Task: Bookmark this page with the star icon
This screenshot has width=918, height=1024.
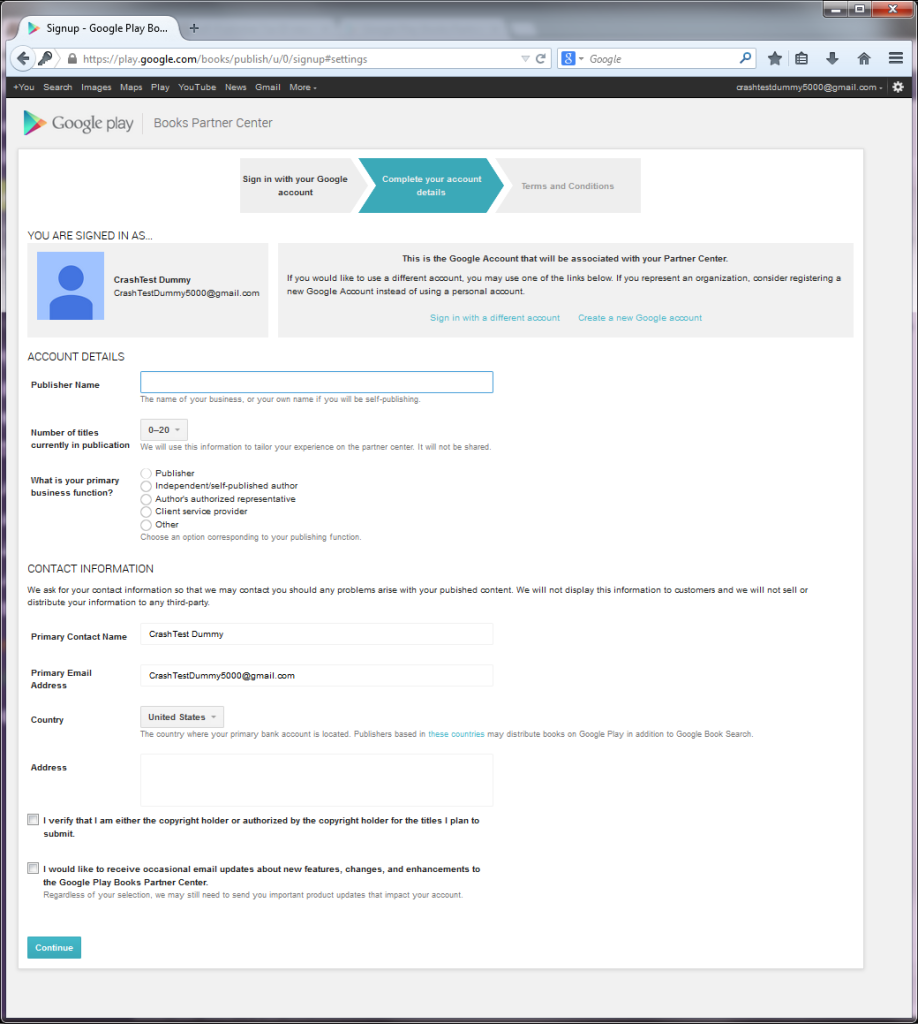Action: point(774,59)
